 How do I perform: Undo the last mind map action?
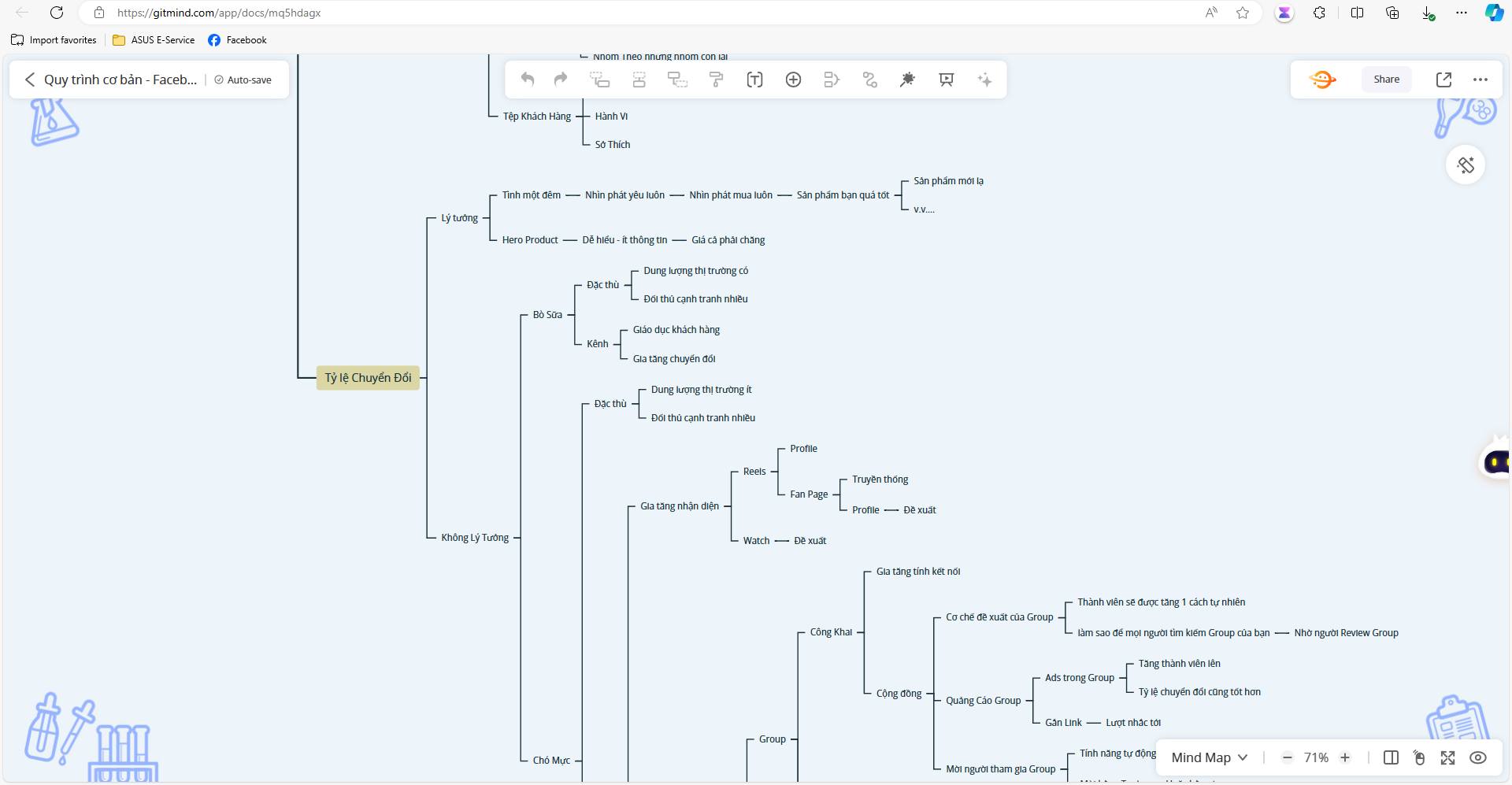[x=528, y=80]
